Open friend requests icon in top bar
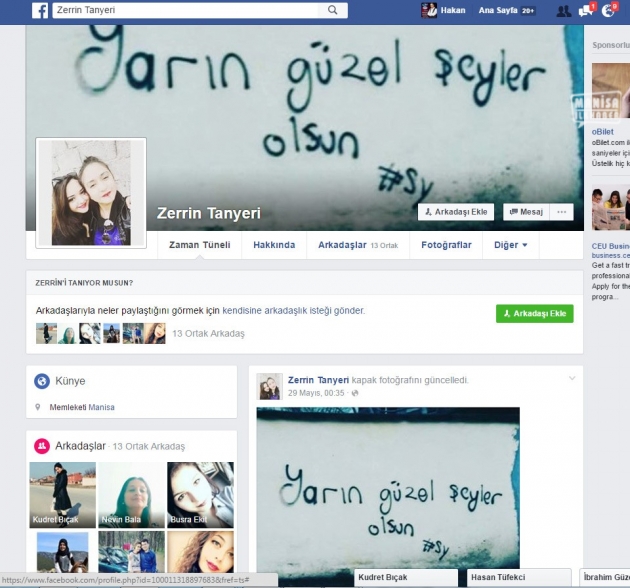 [563, 11]
